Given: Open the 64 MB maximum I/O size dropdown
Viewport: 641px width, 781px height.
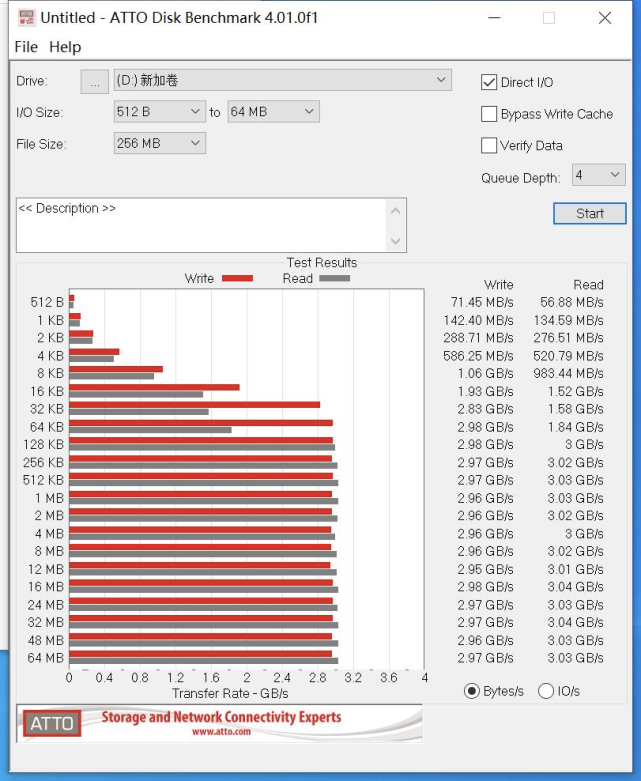Looking at the screenshot, I should [x=273, y=112].
